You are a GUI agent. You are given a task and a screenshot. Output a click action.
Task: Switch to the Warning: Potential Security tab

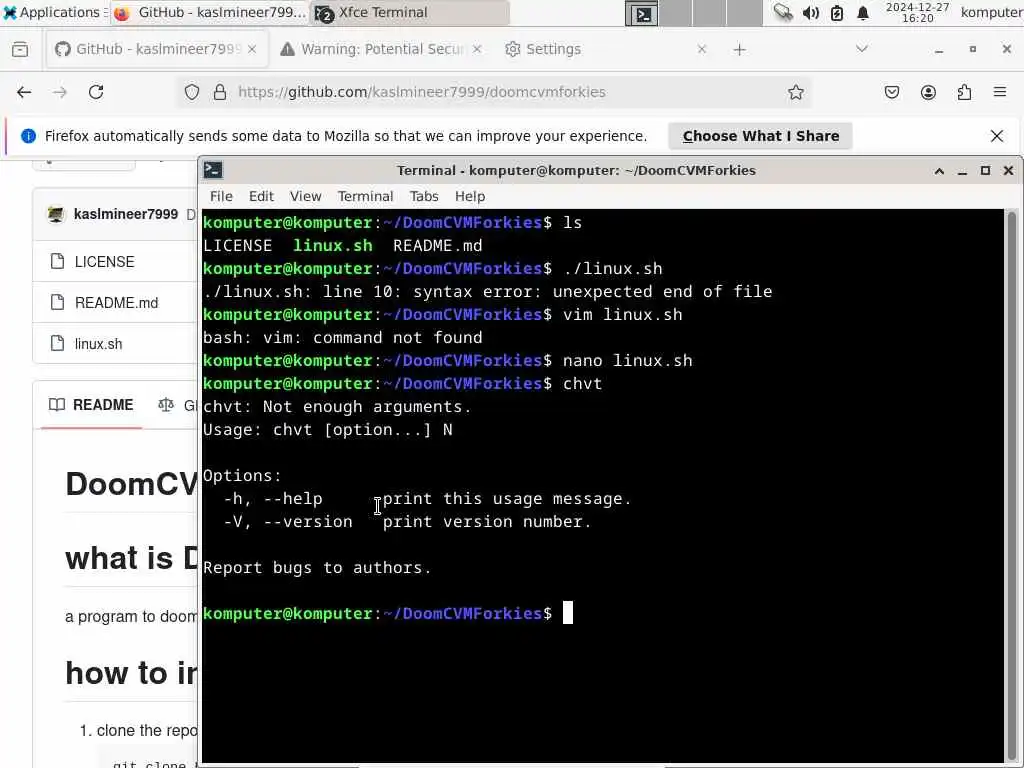click(381, 49)
